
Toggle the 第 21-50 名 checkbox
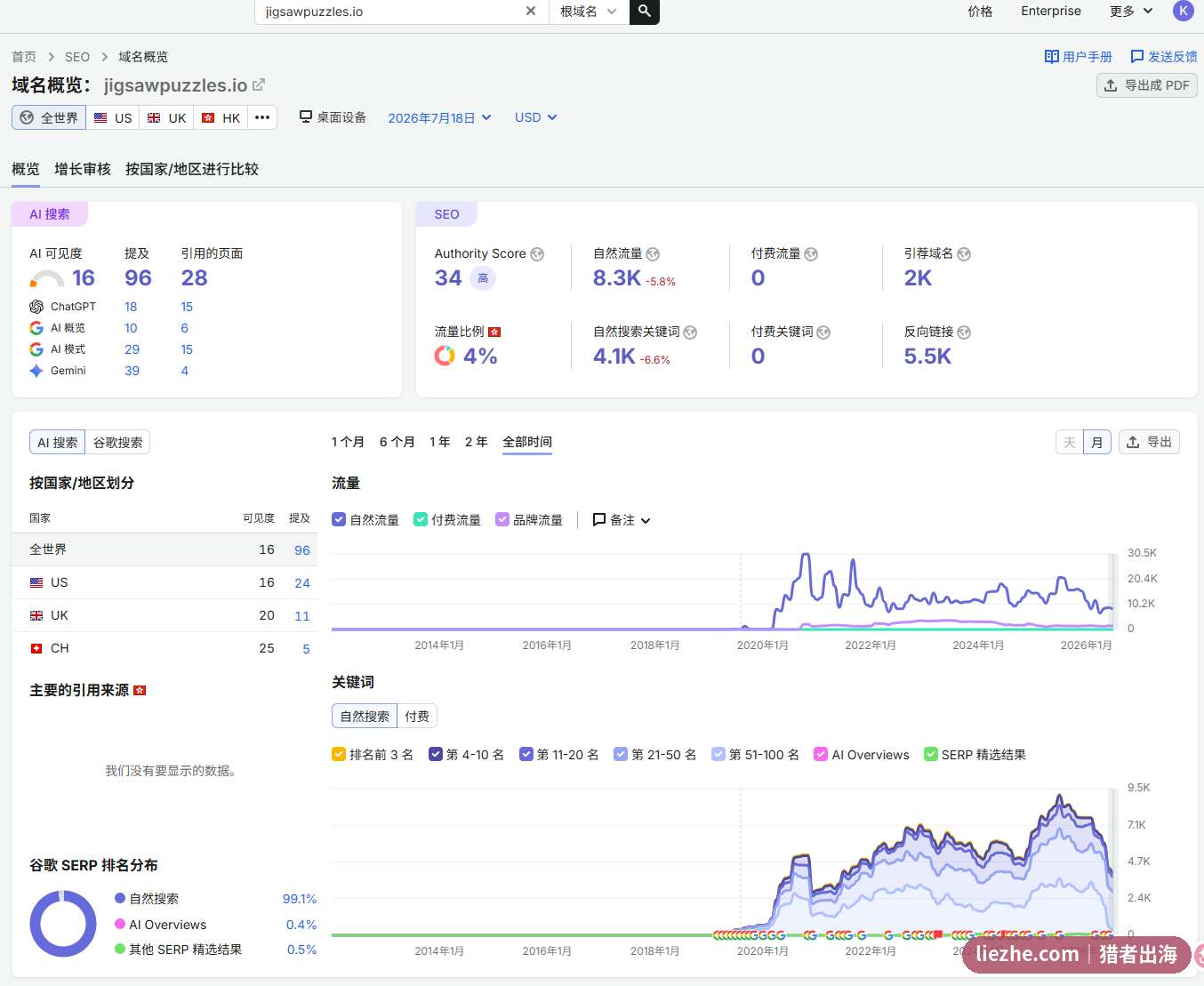621,754
